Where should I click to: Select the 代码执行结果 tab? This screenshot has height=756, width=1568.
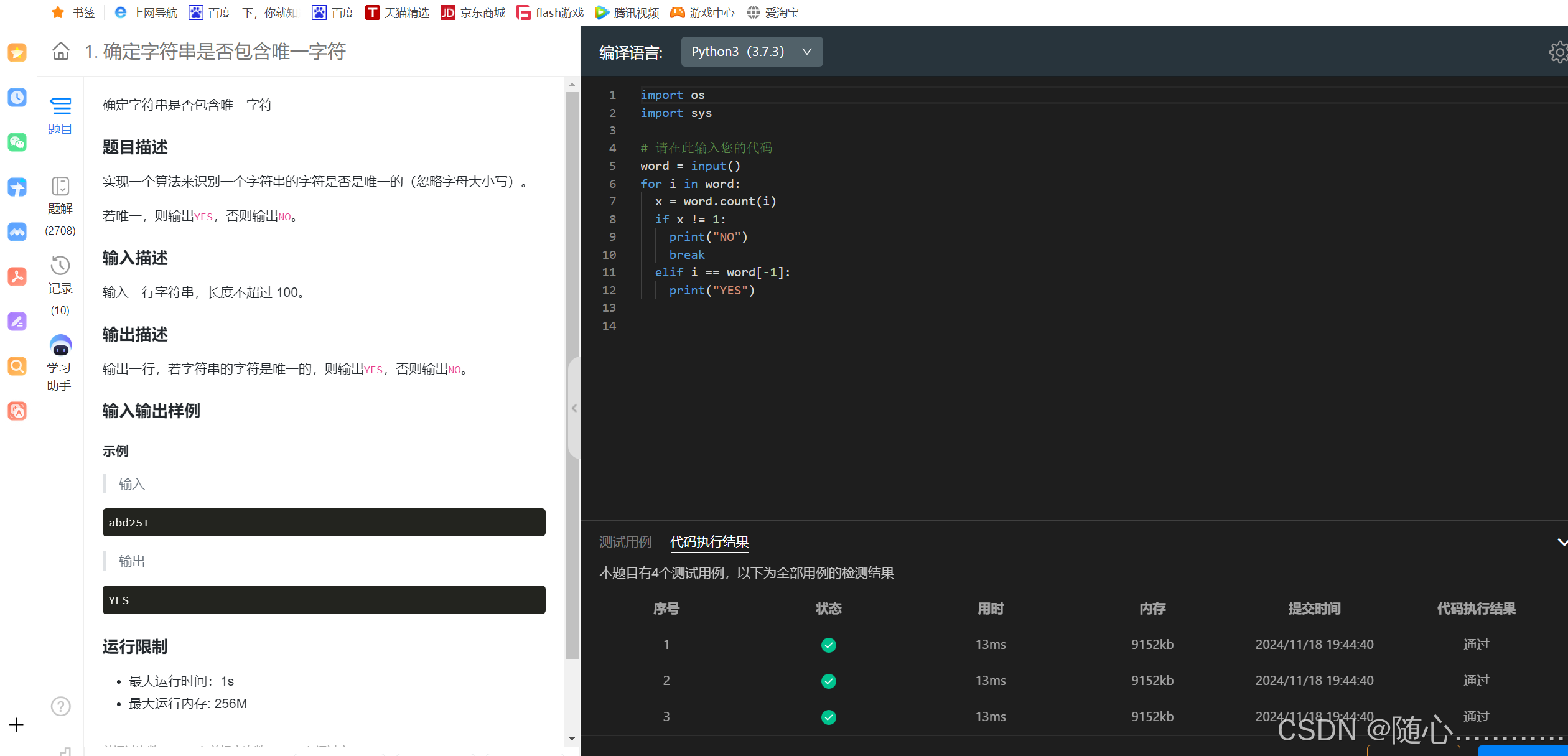[x=709, y=542]
